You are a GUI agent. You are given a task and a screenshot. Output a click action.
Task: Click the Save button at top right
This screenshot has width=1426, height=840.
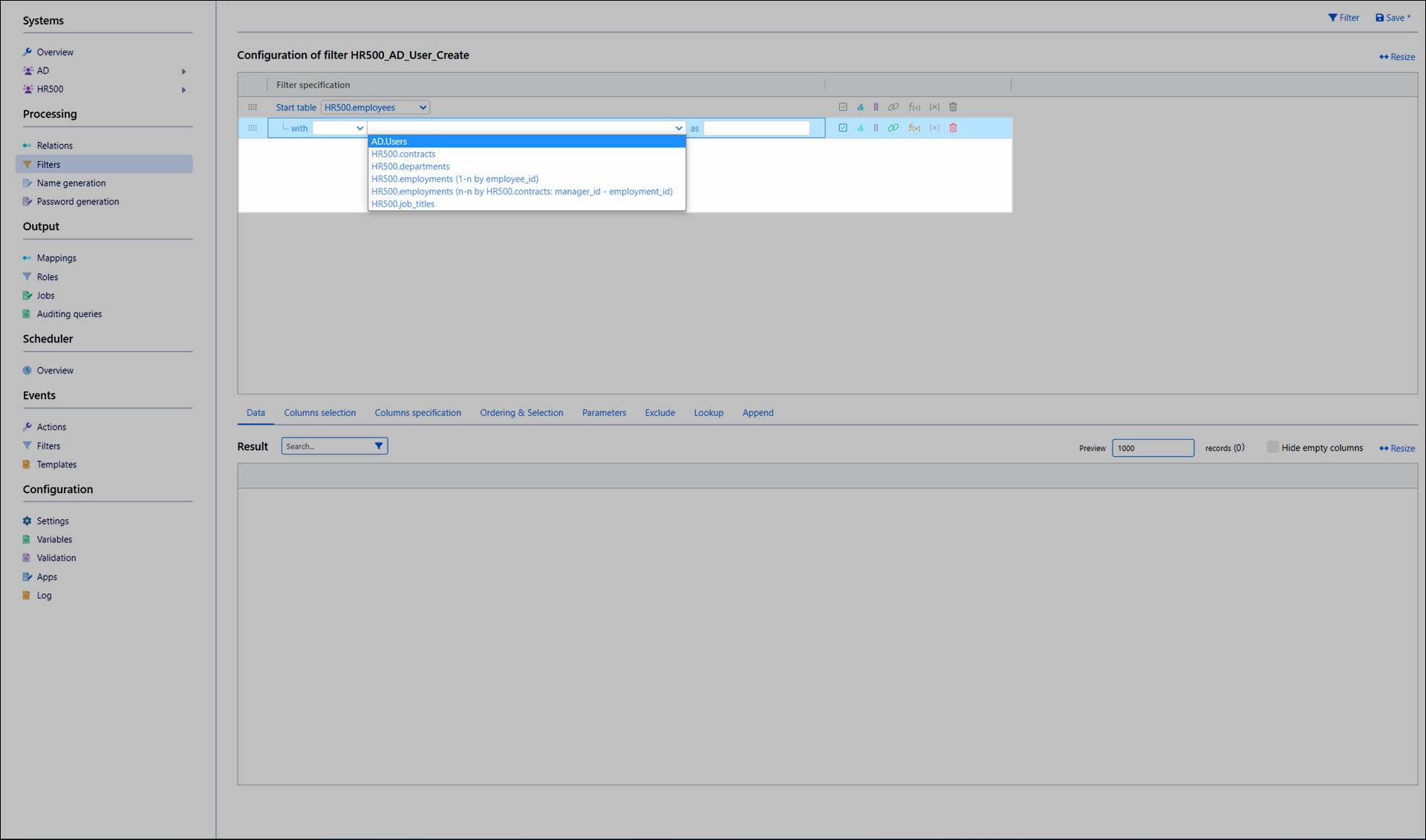coord(1393,18)
